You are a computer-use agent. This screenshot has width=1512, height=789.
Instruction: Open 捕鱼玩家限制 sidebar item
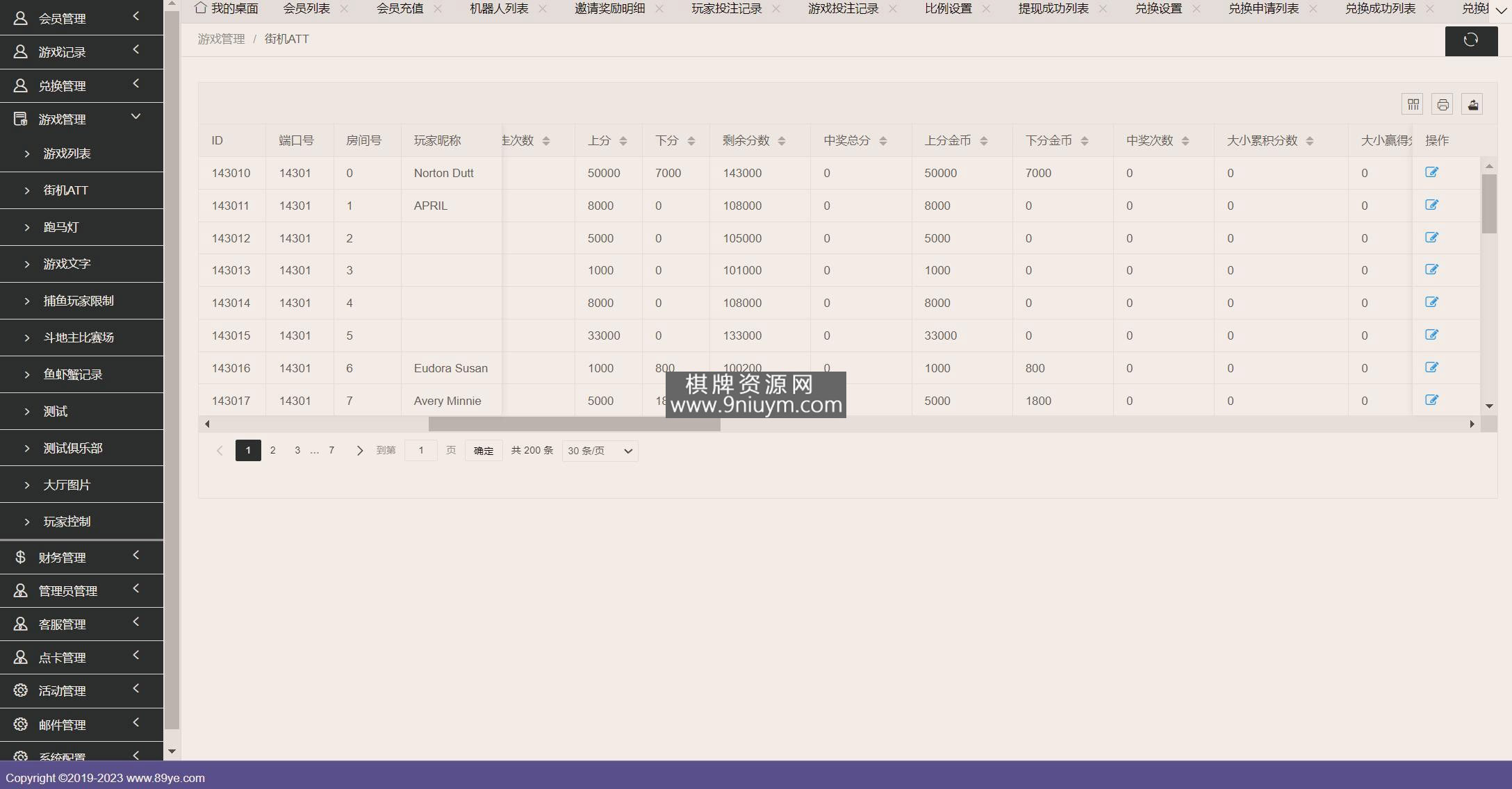tap(81, 301)
